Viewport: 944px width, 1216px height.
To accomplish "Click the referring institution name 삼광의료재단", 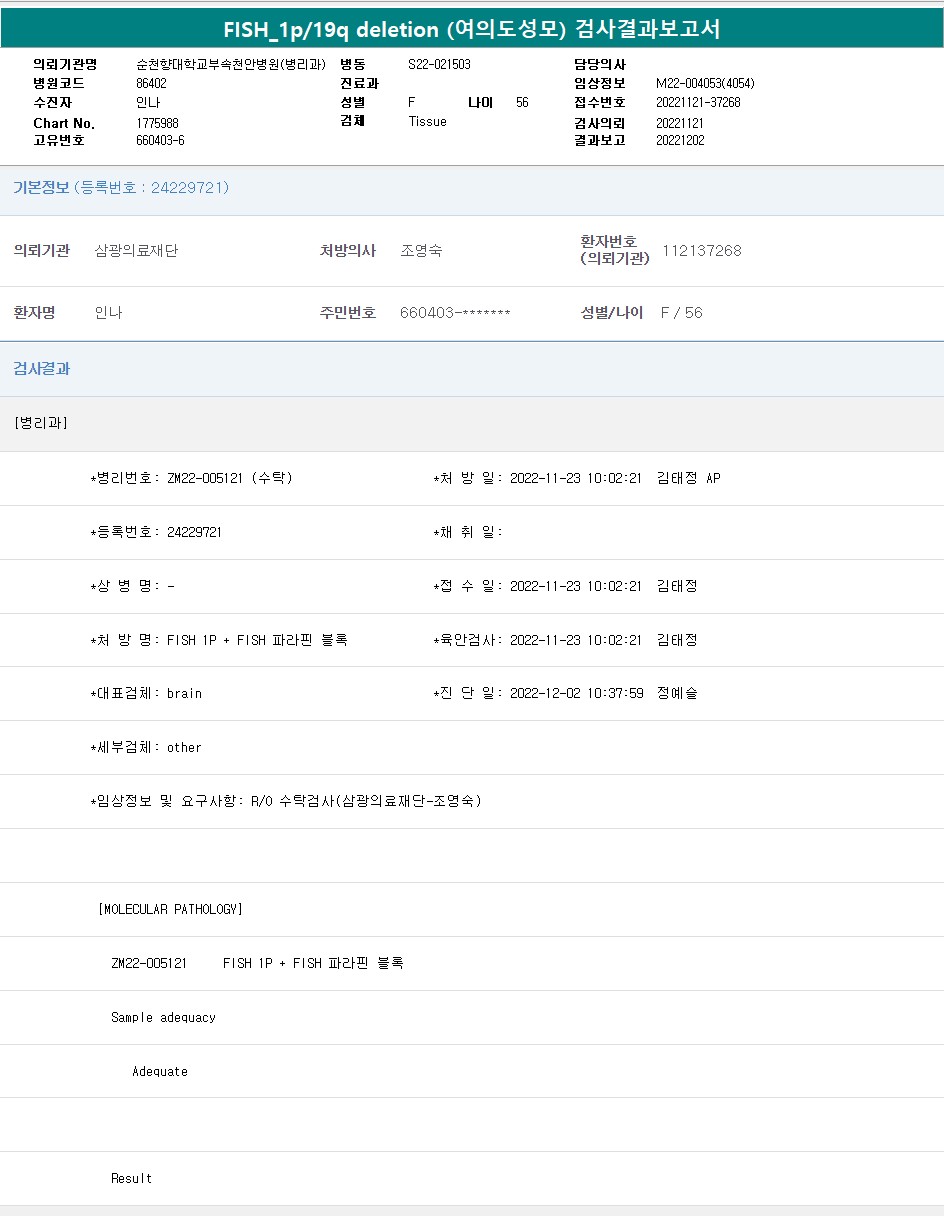I will click(x=136, y=251).
